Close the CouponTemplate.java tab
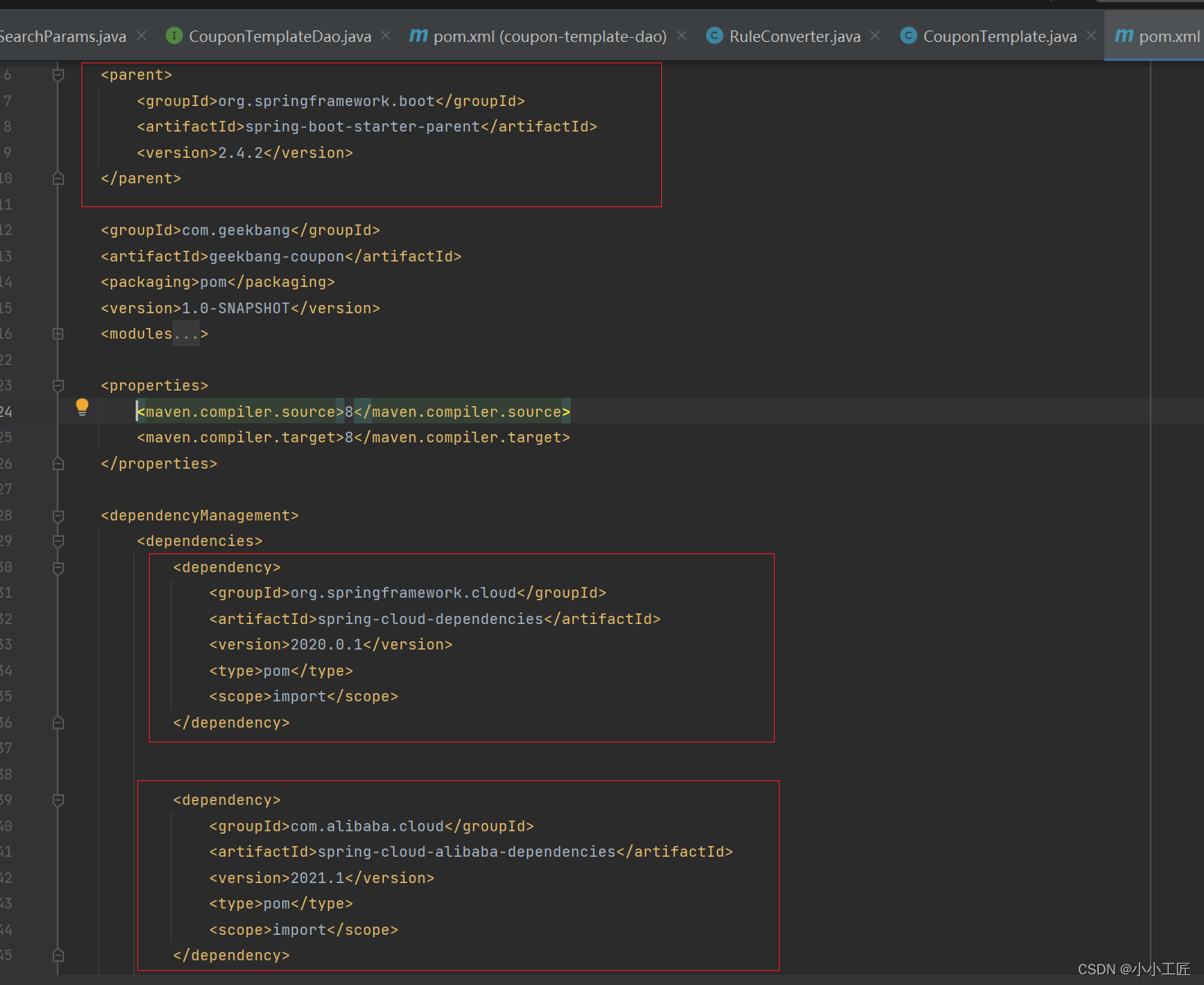 click(x=1091, y=35)
